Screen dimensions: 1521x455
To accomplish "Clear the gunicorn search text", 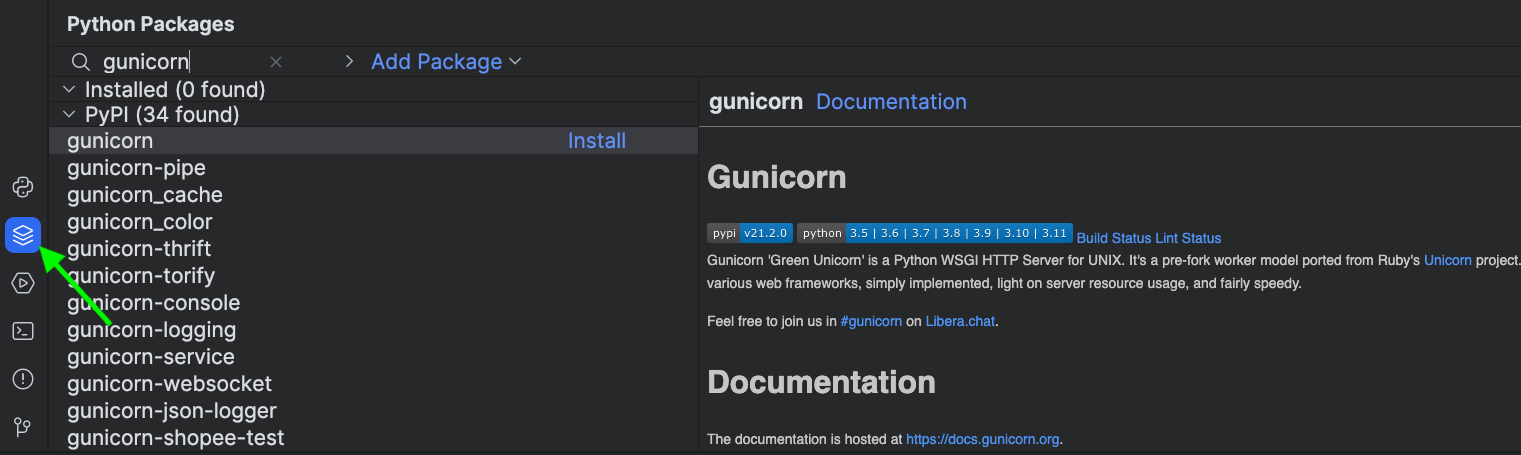I will (276, 62).
